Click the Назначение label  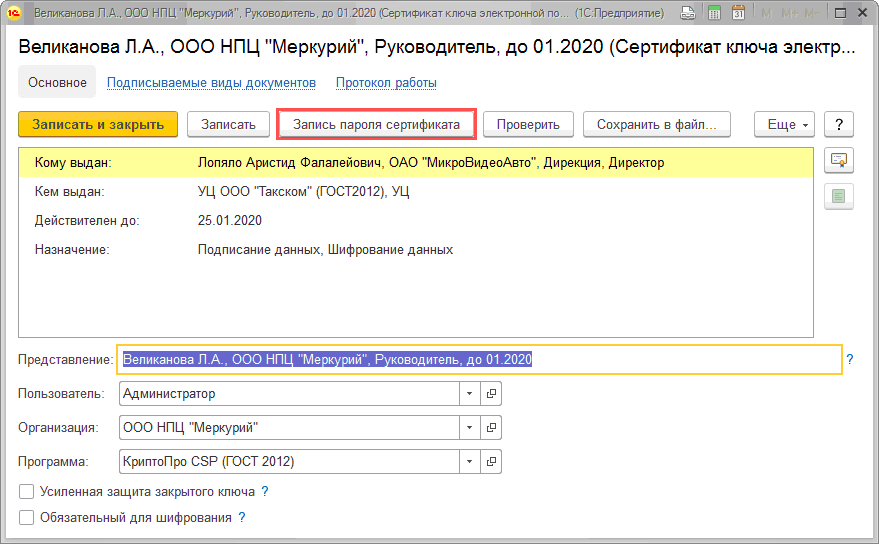[72, 250]
